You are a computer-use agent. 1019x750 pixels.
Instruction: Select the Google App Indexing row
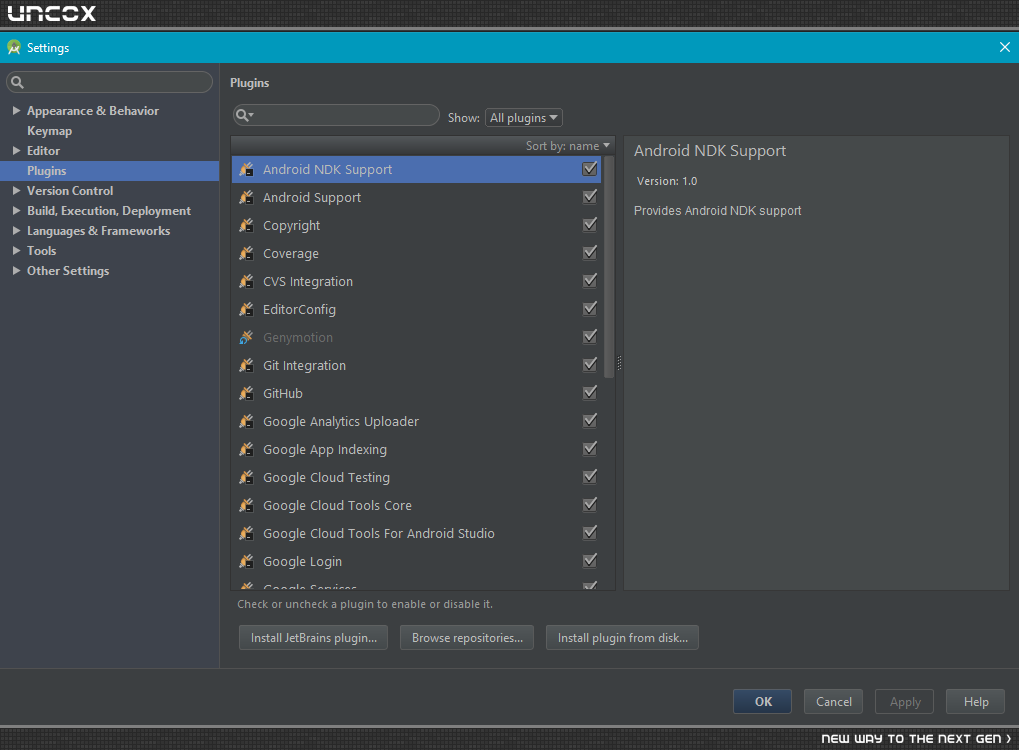(x=417, y=449)
